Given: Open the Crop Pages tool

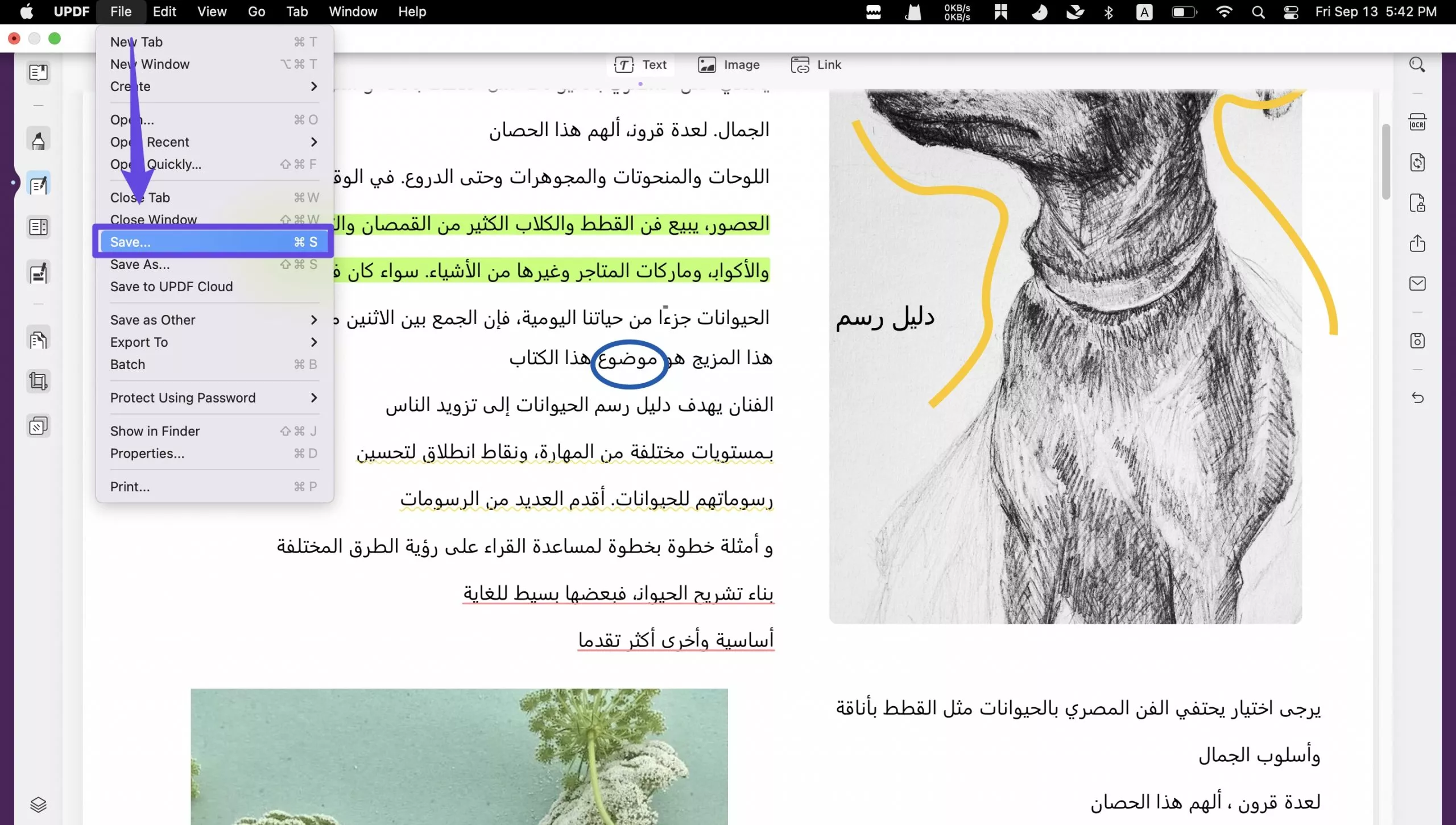Looking at the screenshot, I should coord(38,381).
